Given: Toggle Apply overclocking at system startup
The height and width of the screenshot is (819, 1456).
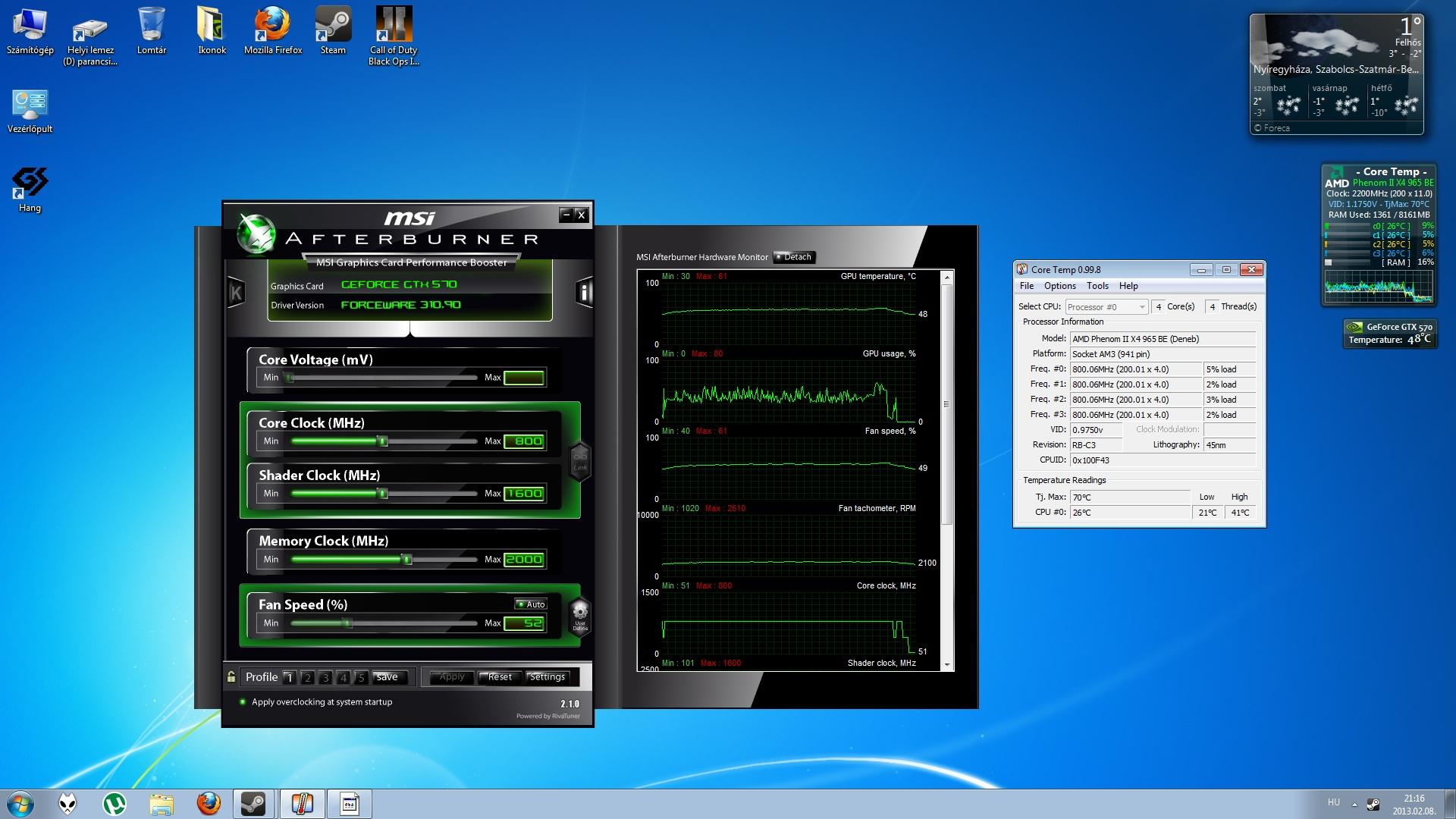Looking at the screenshot, I should pyautogui.click(x=316, y=702).
